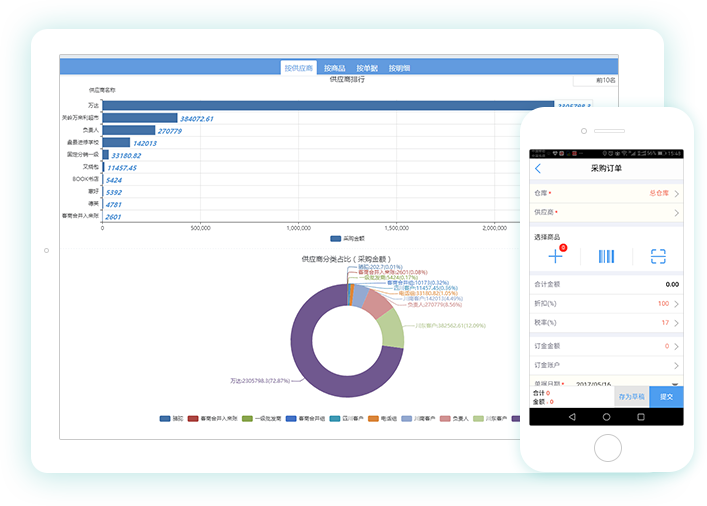
Task: Click the 采购金额 bar chart legend icon
Action: [x=335, y=239]
